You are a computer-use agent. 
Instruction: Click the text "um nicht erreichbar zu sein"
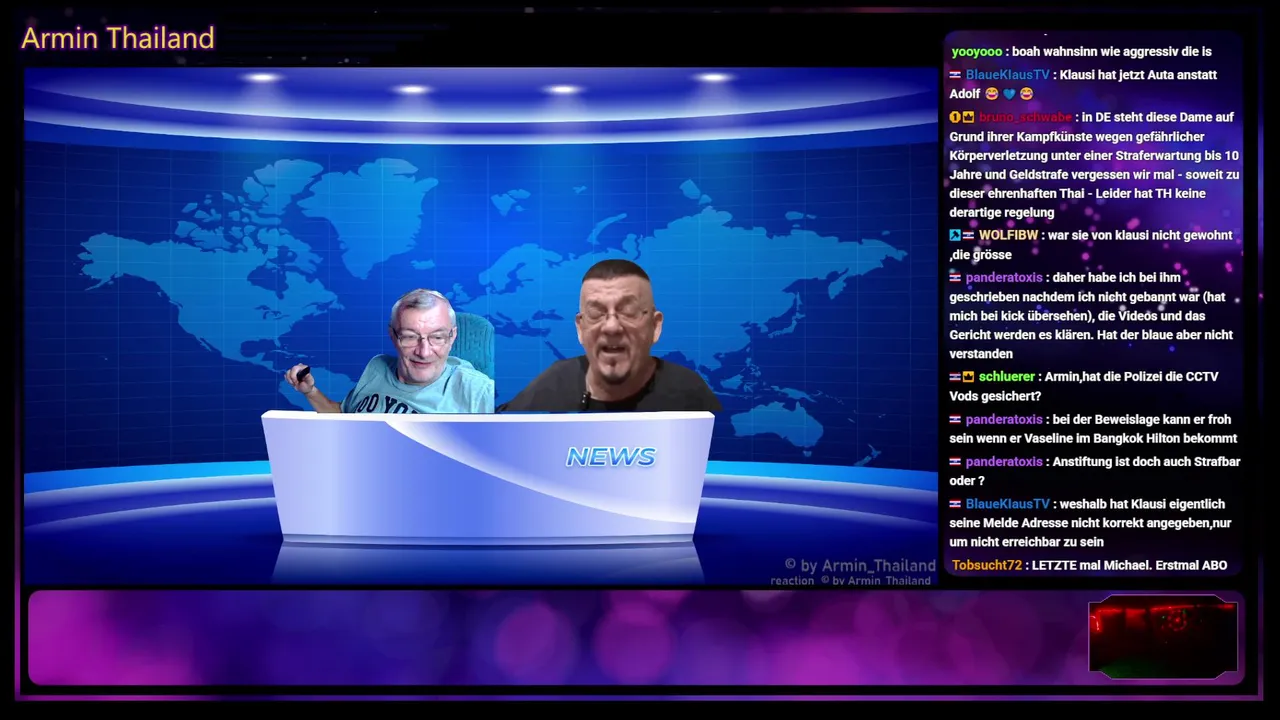tap(1027, 542)
